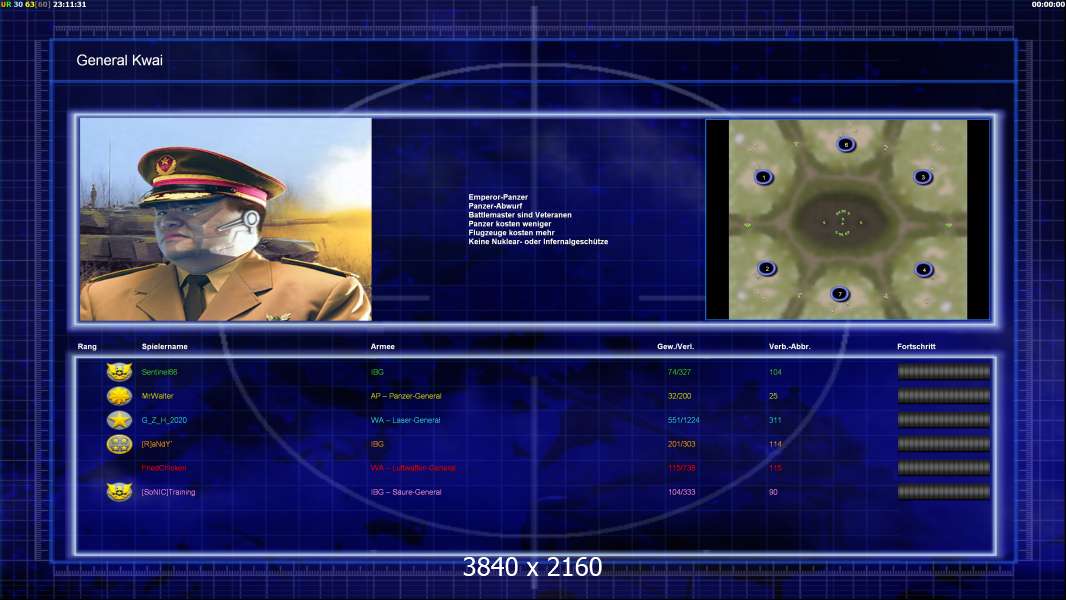Click the progress bar in G_Z_H_2020's row
Screen dimensions: 1066x600
(x=944, y=420)
